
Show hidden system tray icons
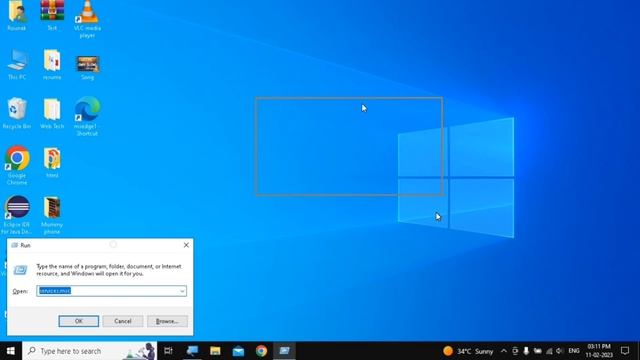click(504, 351)
